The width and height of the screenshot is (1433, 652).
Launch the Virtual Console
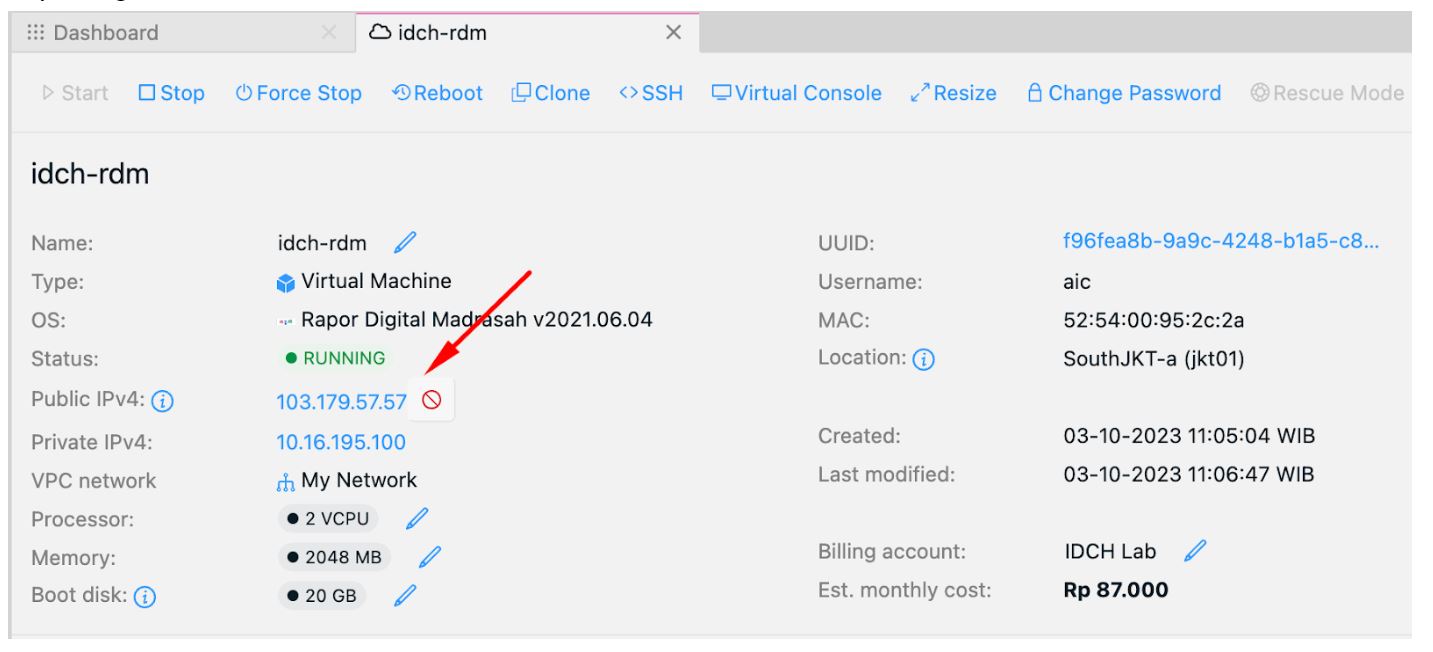click(x=796, y=93)
